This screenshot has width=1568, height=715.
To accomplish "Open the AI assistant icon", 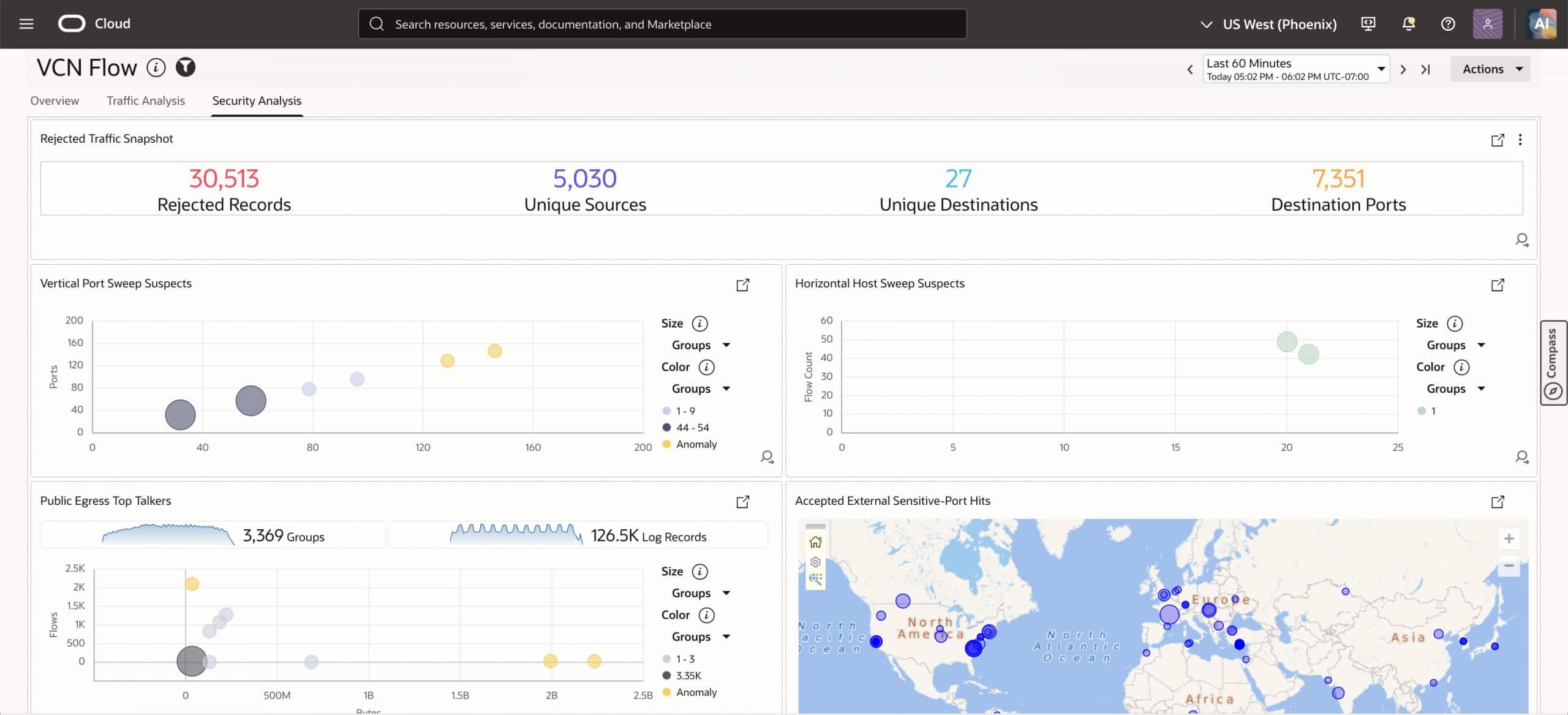I will [1541, 24].
